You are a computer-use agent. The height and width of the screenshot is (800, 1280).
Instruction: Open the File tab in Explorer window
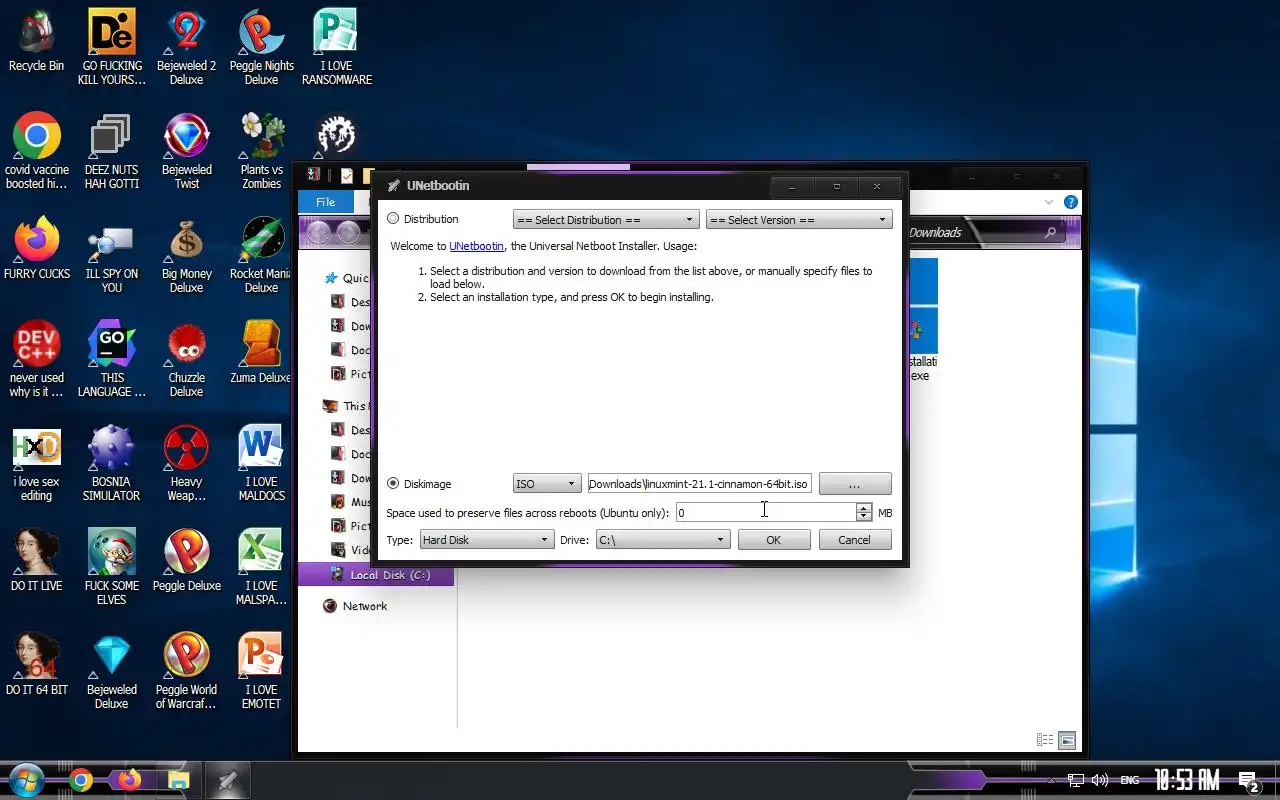pos(325,202)
